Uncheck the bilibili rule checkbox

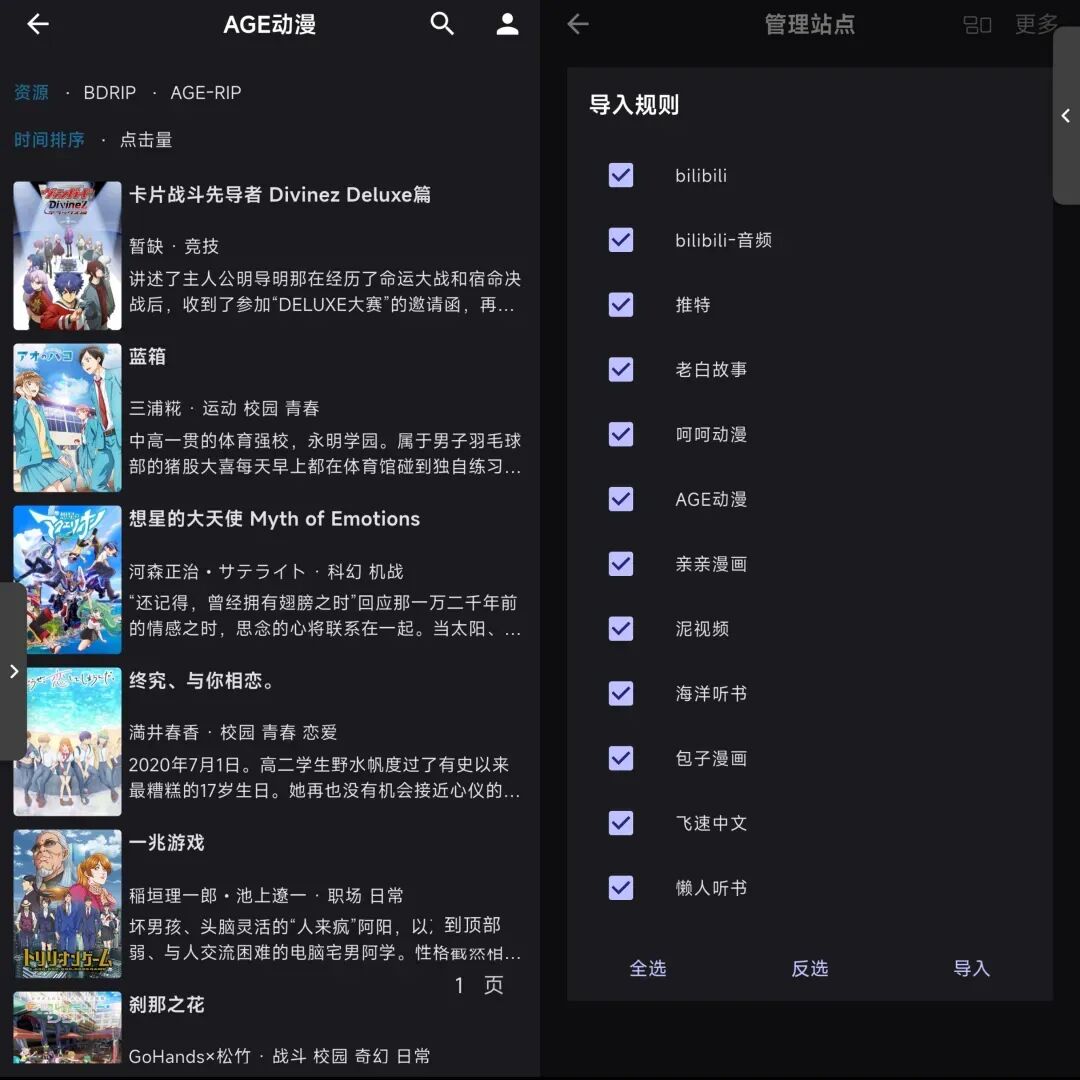(x=621, y=175)
